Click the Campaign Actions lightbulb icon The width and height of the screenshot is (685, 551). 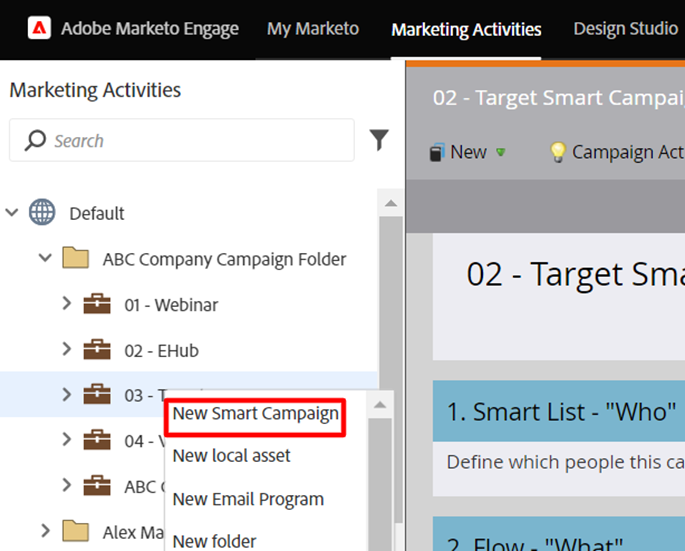tap(558, 152)
